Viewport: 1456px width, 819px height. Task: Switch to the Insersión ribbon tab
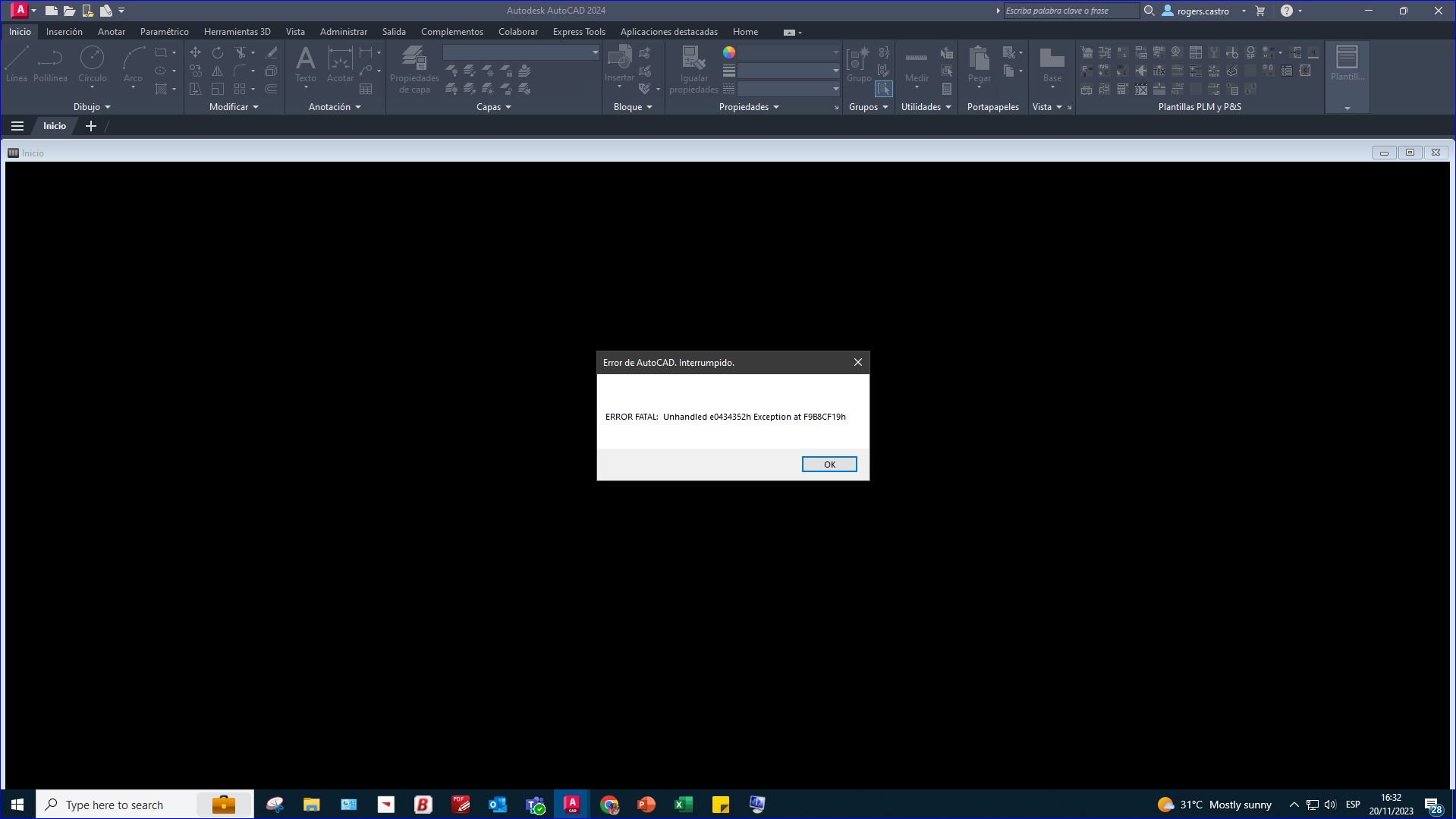coord(64,31)
